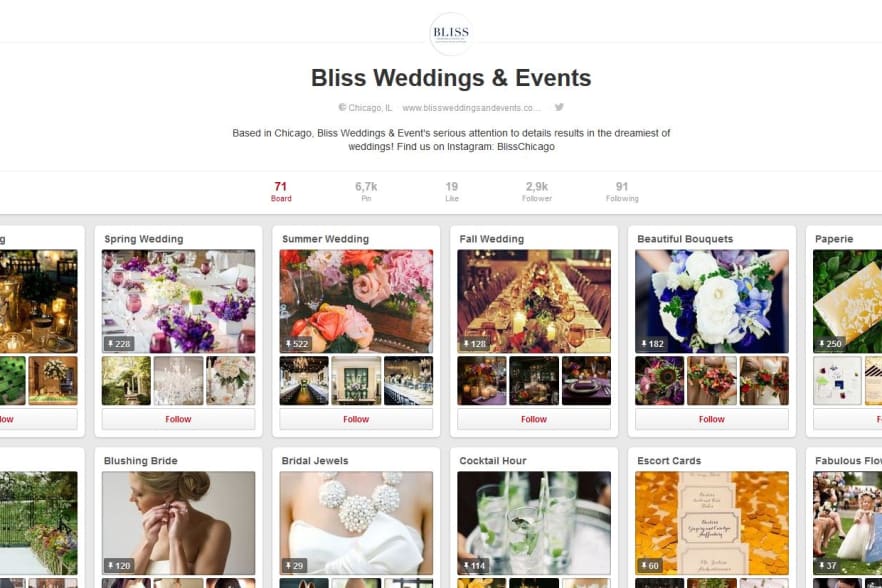View the 2,9k Follower tab

pos(537,191)
